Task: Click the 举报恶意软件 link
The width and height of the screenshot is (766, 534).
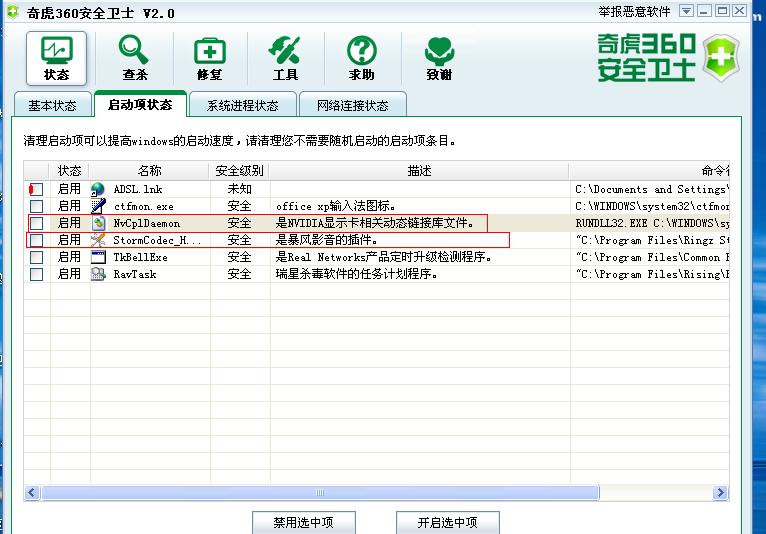Action: [634, 11]
